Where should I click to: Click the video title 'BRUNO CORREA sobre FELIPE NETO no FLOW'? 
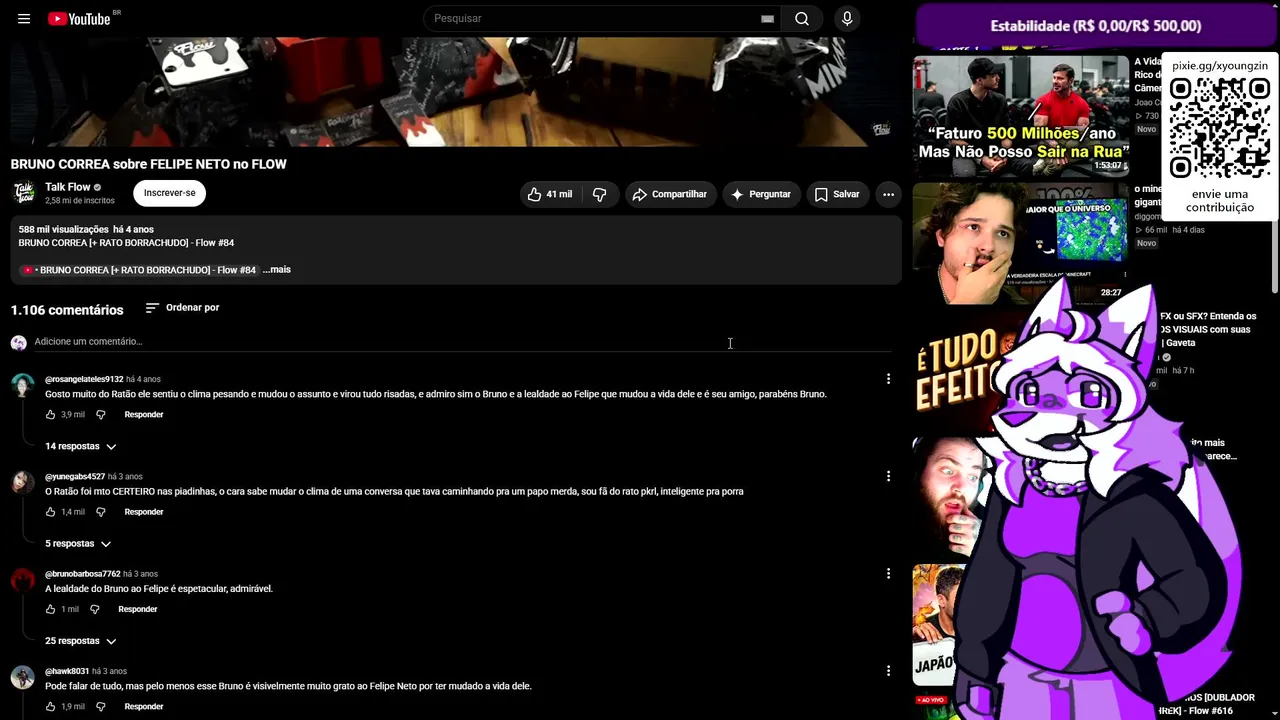pos(149,164)
